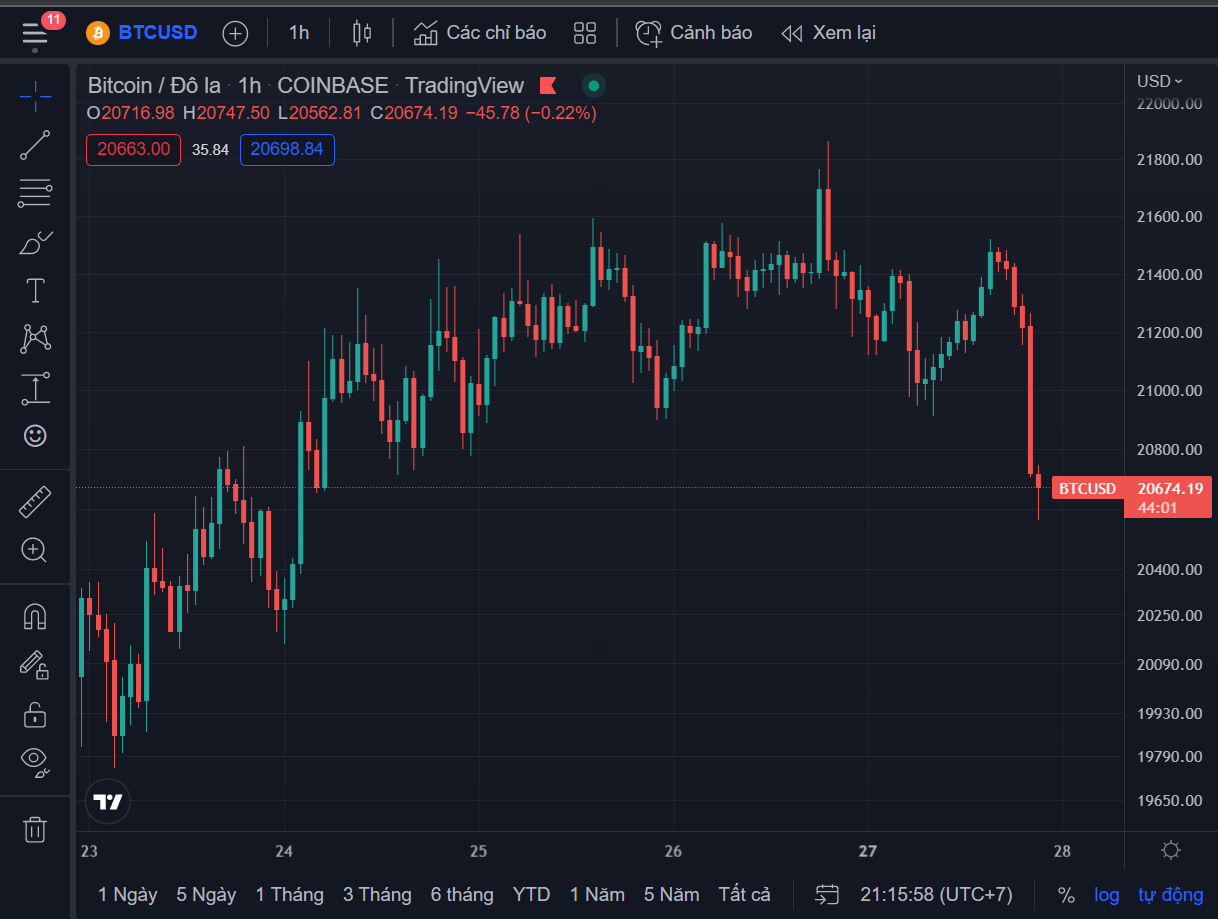Toggle hide all drawings eye icon
Viewport: 1218px width, 919px height.
pyautogui.click(x=35, y=762)
